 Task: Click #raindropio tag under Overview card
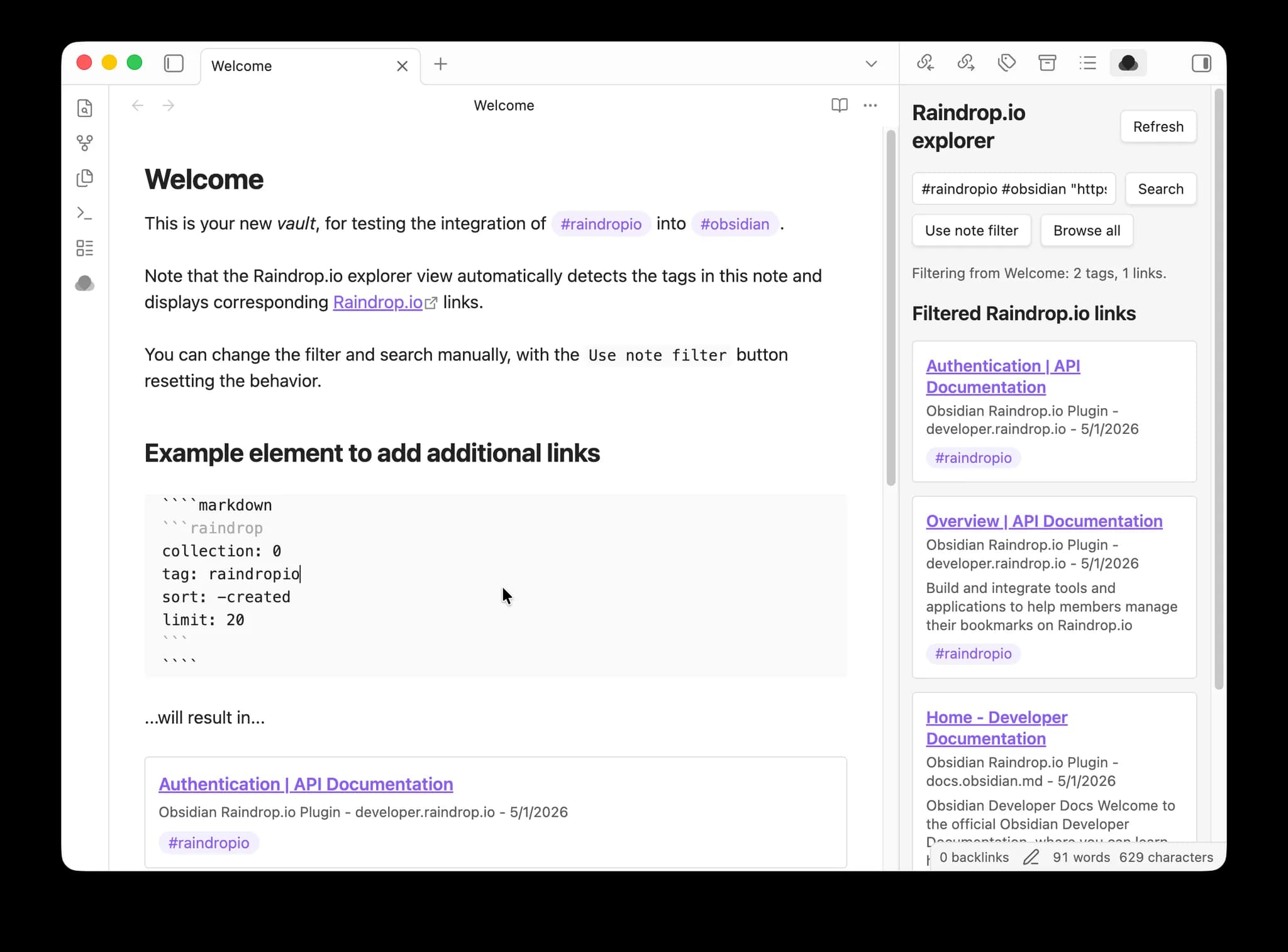[x=973, y=654]
